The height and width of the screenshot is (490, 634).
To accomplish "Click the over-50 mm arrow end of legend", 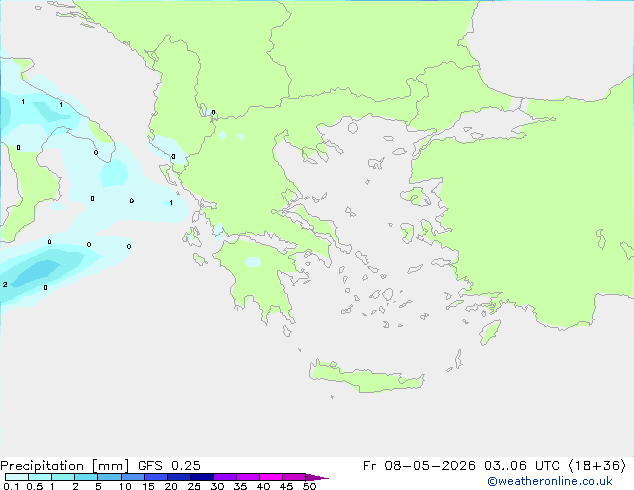I will click(317, 477).
